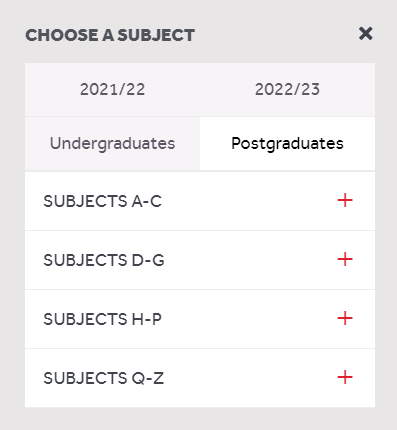The width and height of the screenshot is (397, 430).
Task: View subjects starting with Q to Z
Action: (200, 378)
